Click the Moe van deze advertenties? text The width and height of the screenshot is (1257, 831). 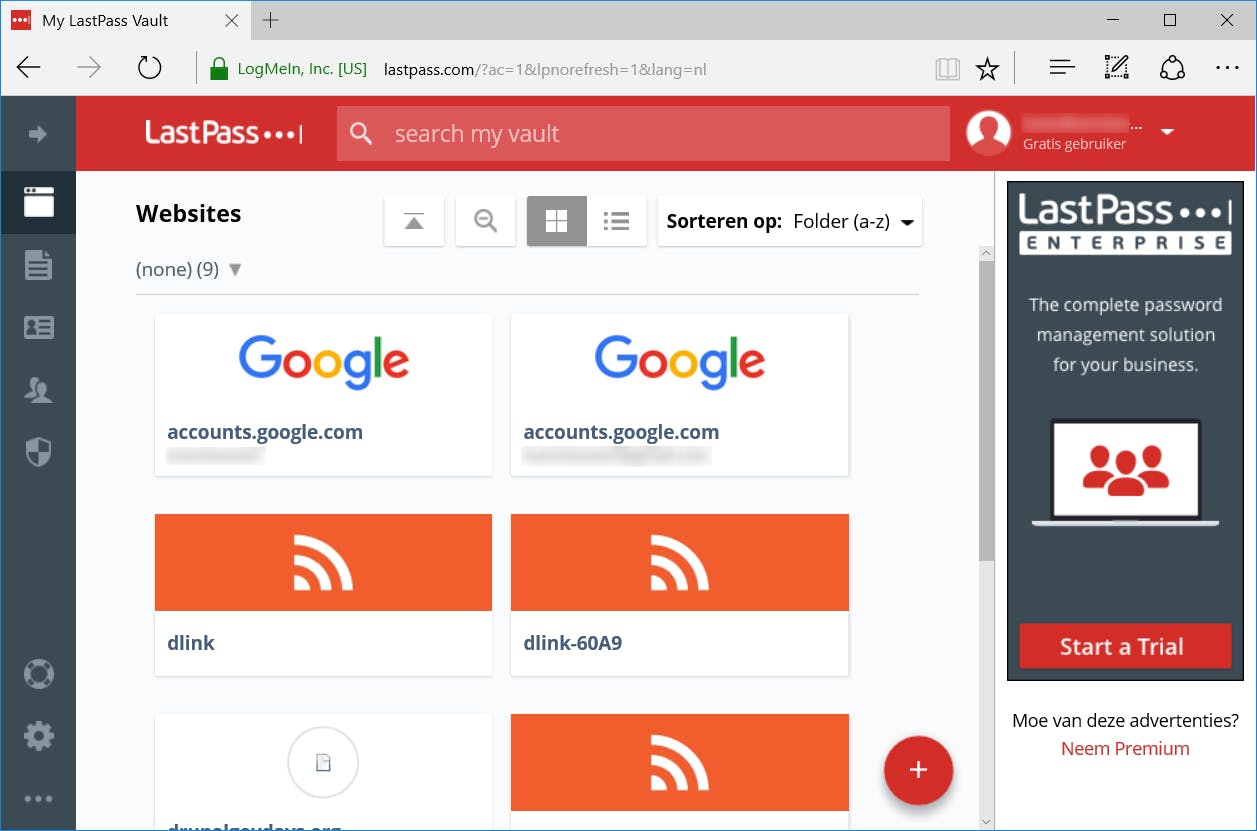[x=1125, y=720]
